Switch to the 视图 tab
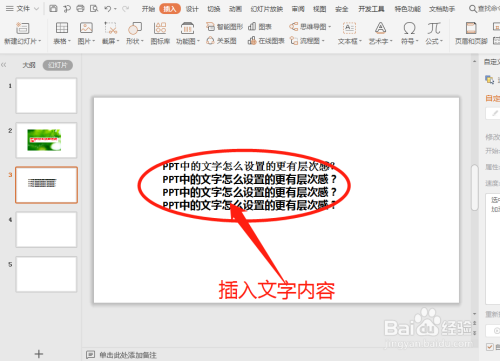This screenshot has height=361, width=500. coord(320,9)
